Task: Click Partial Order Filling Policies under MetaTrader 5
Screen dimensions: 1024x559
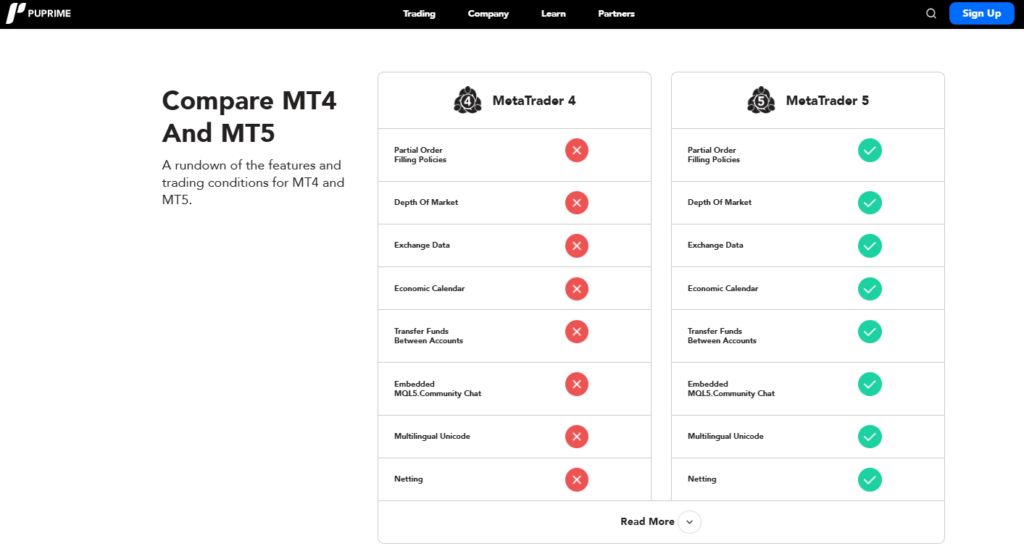Action: click(713, 155)
